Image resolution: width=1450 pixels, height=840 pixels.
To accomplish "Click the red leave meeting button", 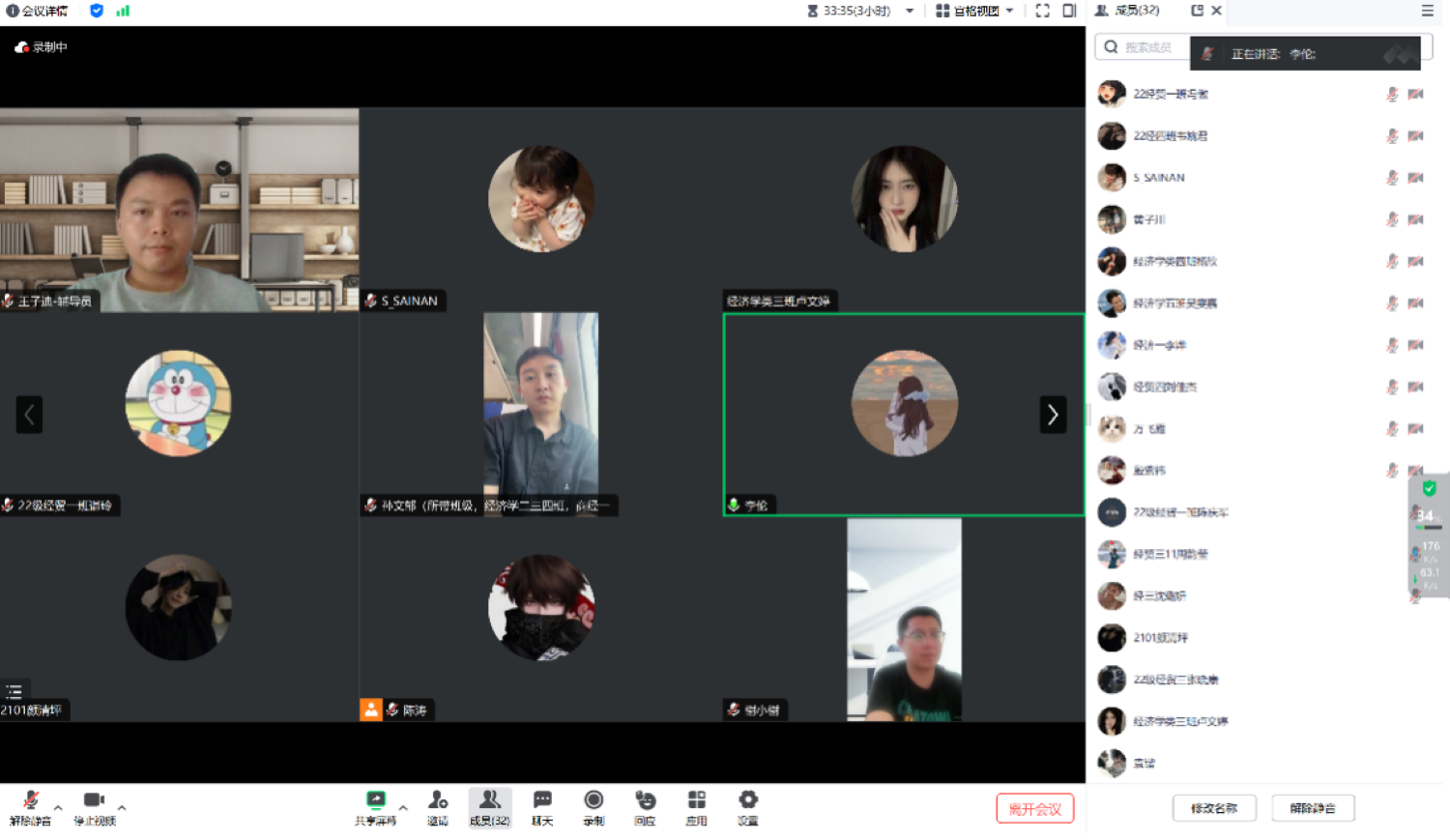I will [x=1034, y=808].
